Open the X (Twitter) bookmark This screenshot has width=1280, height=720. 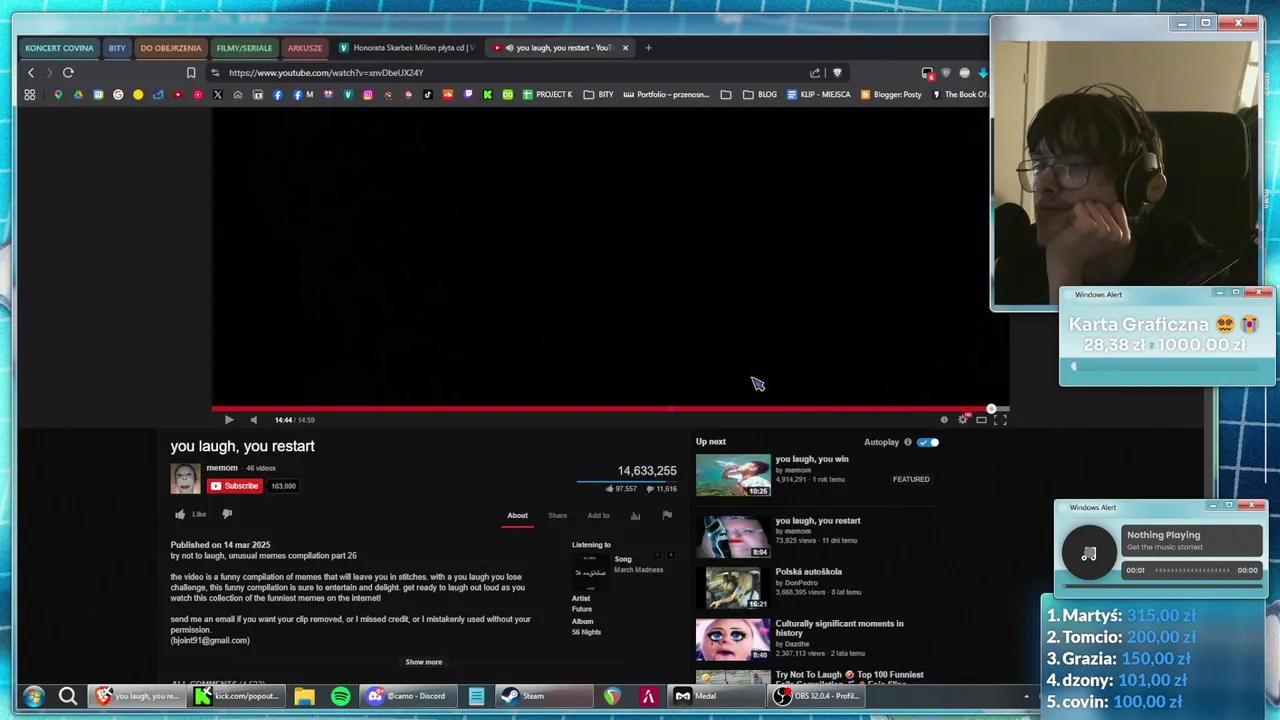[217, 95]
